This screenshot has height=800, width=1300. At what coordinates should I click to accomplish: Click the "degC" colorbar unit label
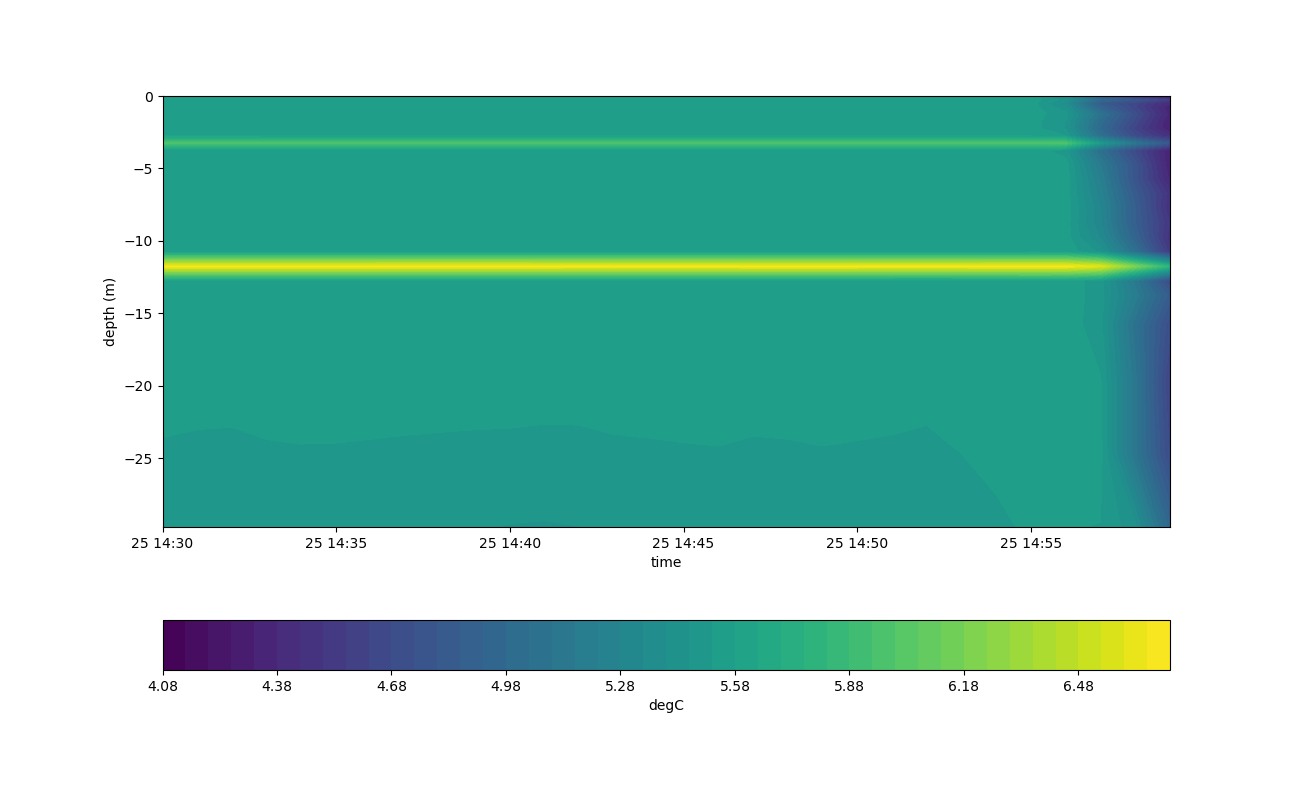666,706
